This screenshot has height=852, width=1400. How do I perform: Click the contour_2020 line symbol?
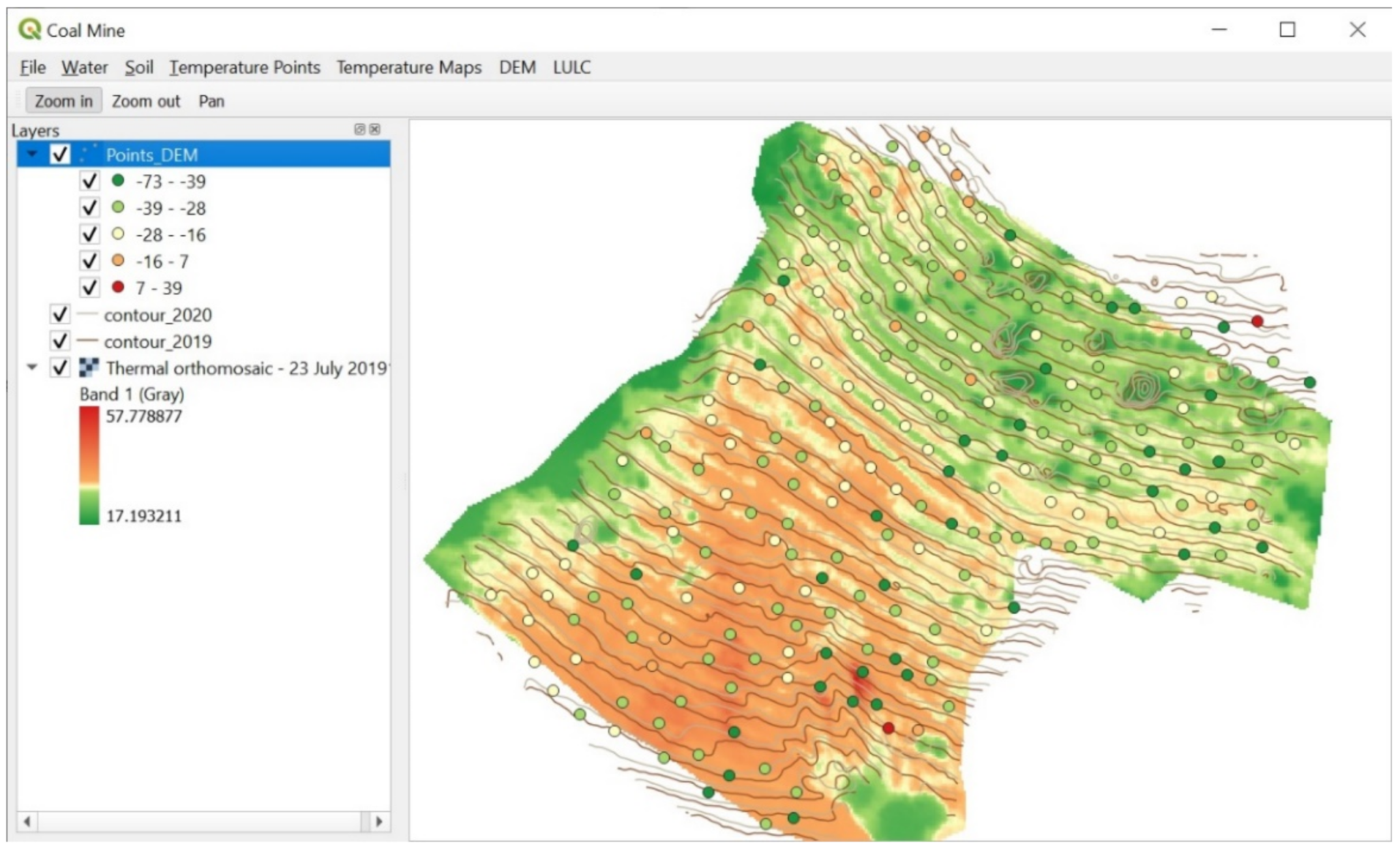88,315
